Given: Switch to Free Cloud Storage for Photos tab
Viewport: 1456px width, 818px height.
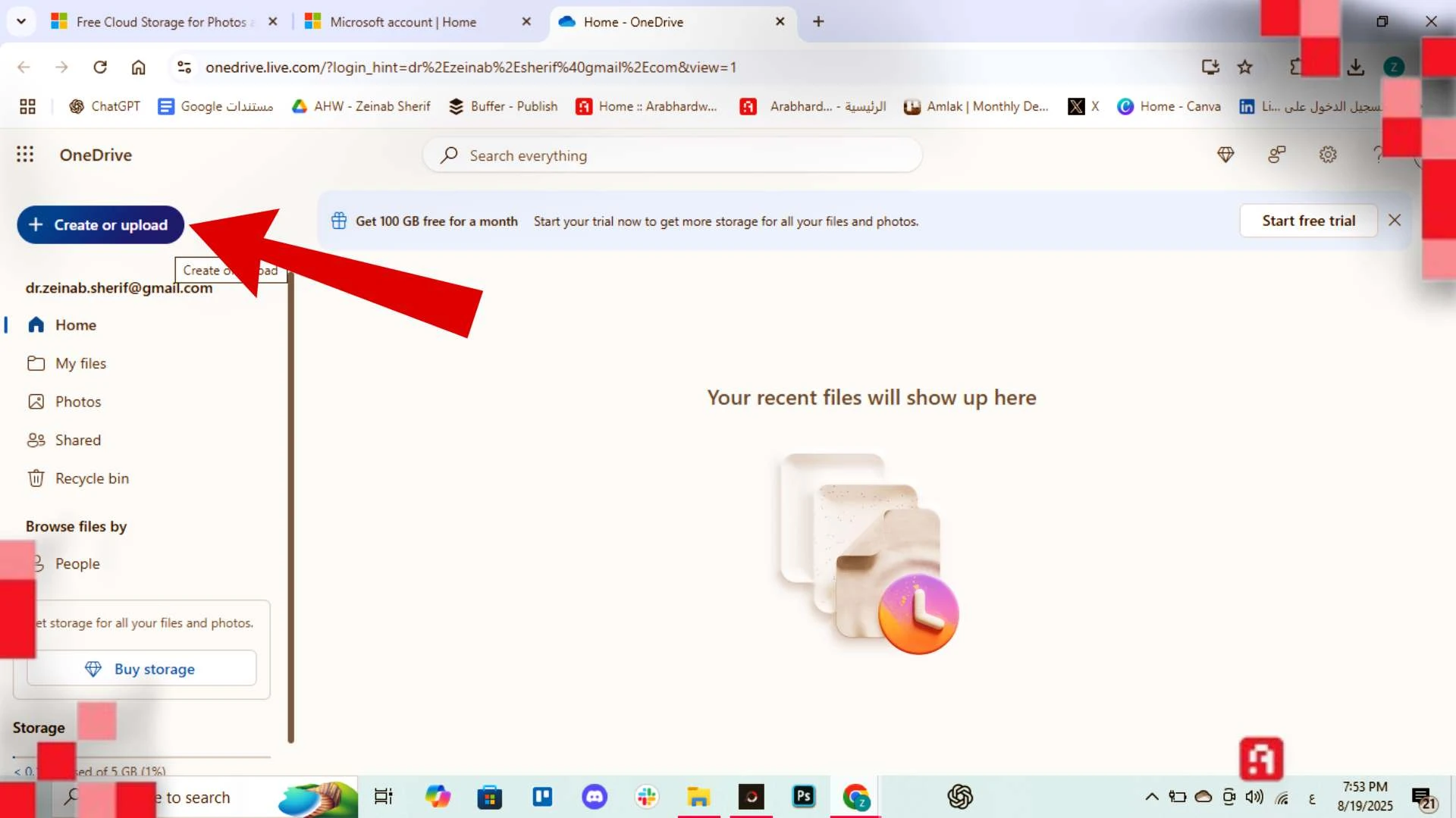Looking at the screenshot, I should (165, 22).
